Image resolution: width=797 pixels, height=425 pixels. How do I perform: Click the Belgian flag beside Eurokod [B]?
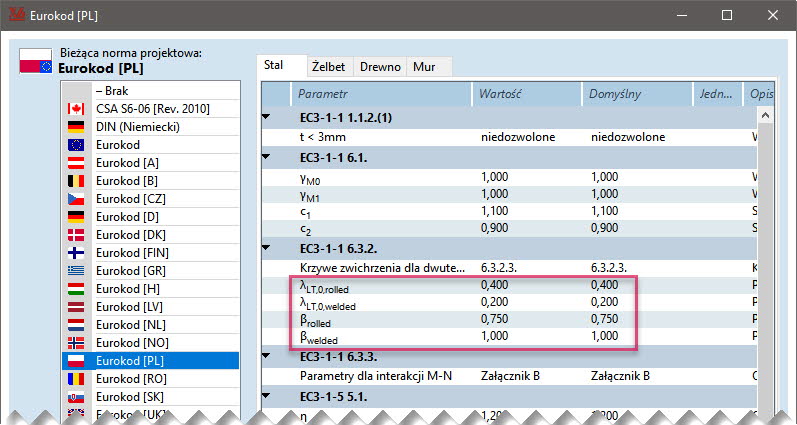pyautogui.click(x=76, y=181)
